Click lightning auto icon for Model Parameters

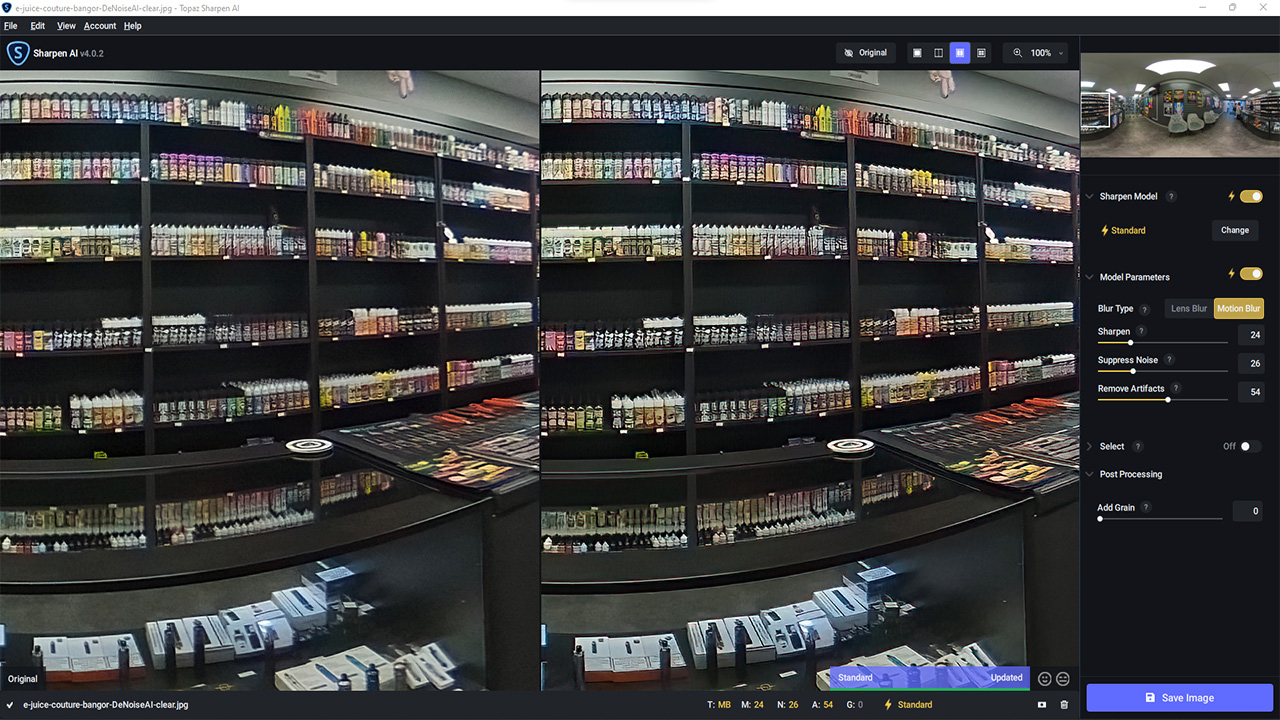pos(1231,274)
